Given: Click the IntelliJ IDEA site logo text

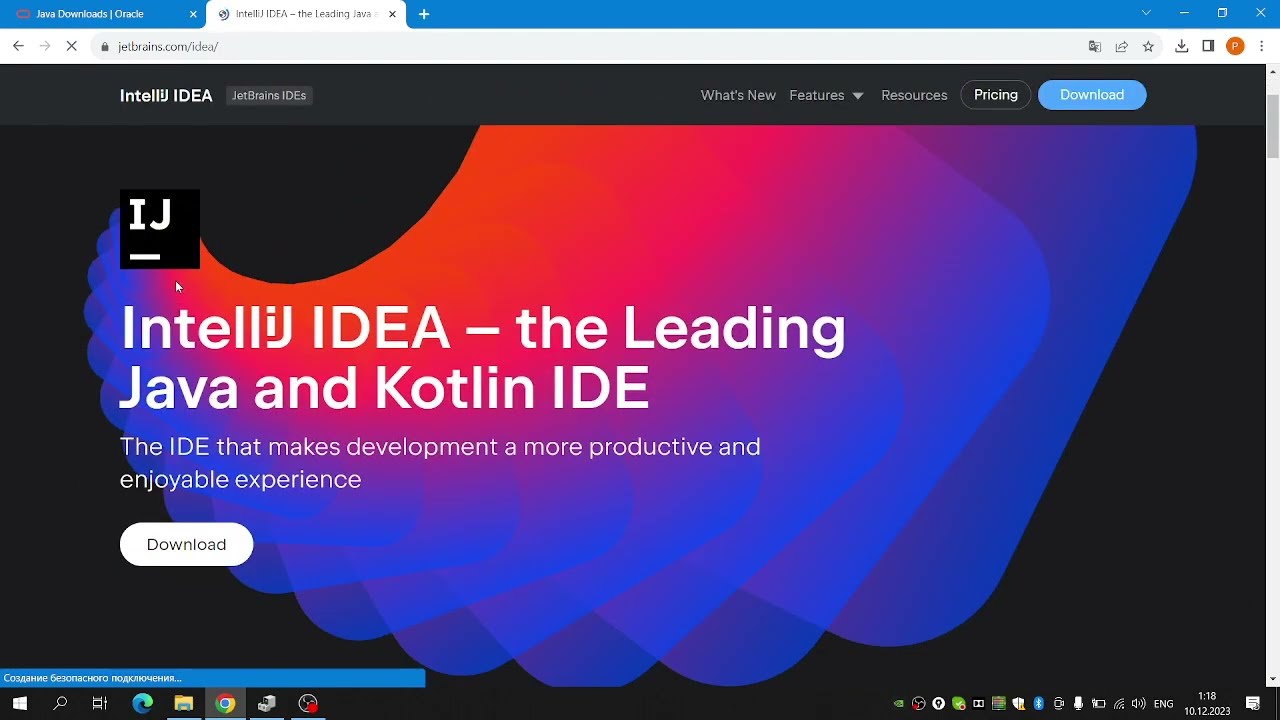Looking at the screenshot, I should pos(166,95).
